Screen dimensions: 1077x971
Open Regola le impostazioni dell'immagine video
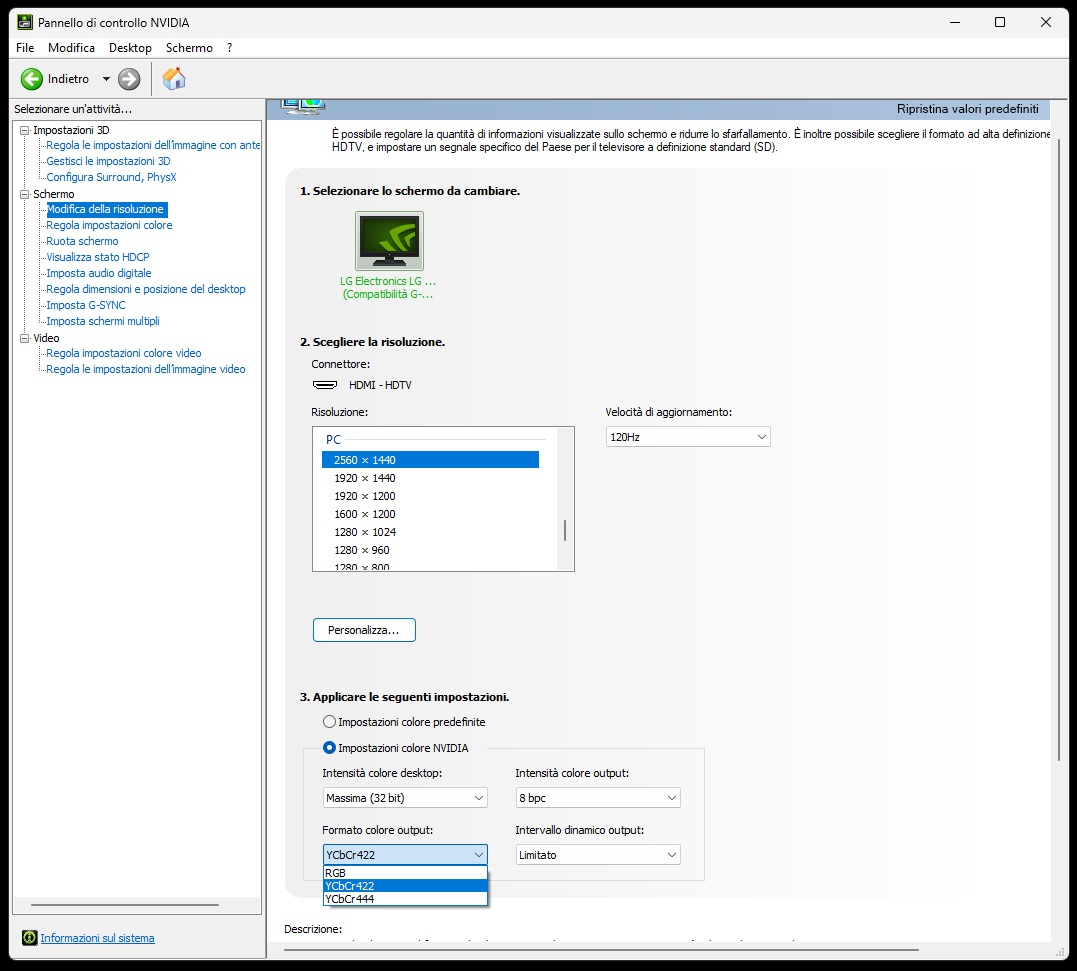(x=146, y=369)
